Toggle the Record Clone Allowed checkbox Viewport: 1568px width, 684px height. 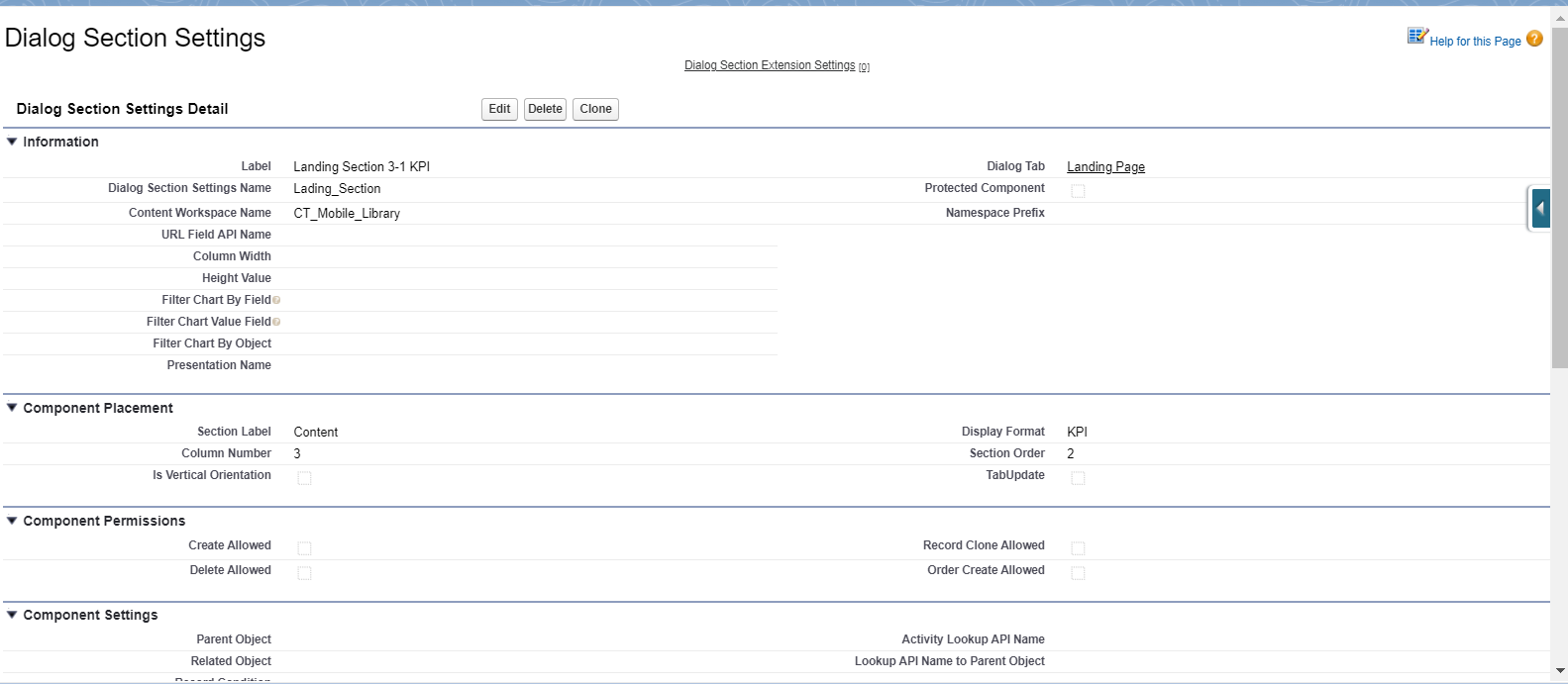pos(1078,548)
